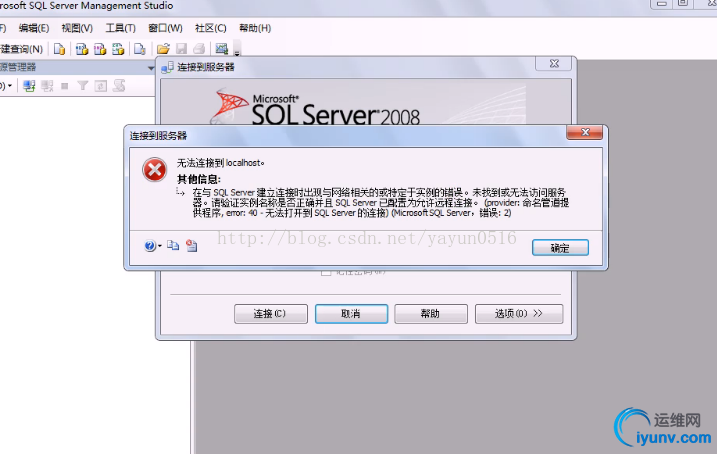Click the 连接(C) button

point(271,314)
